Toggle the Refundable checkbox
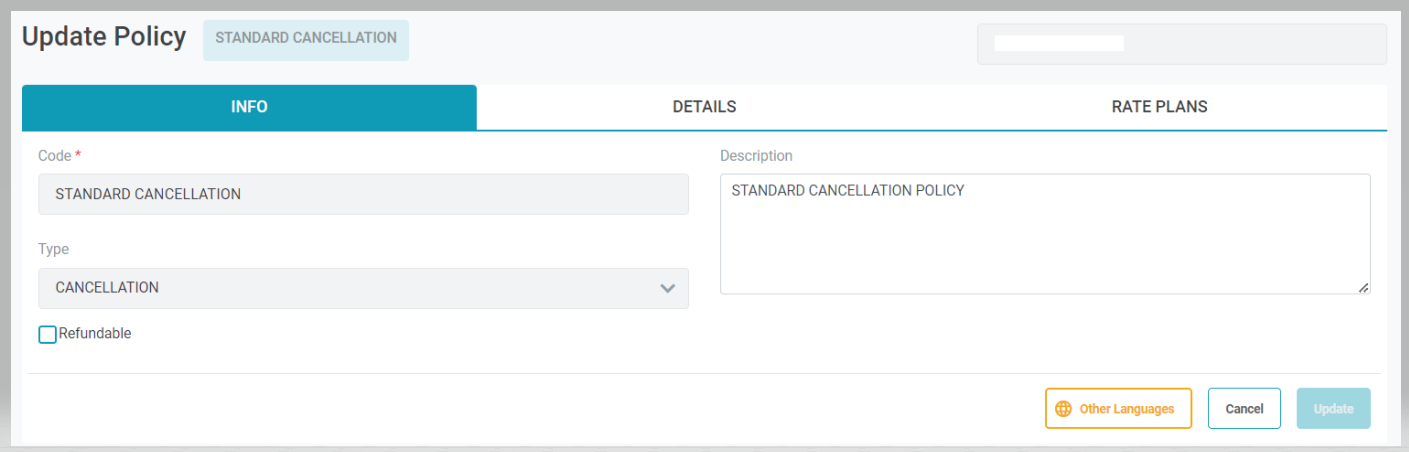 click(47, 335)
